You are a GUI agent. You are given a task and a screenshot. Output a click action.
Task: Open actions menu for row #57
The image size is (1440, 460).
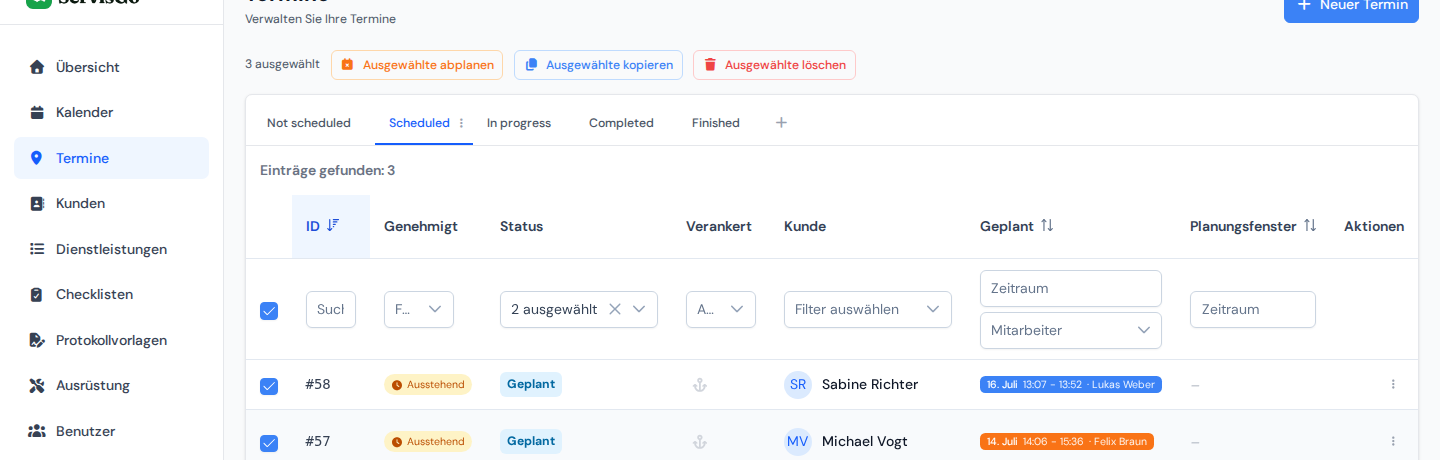coord(1393,441)
